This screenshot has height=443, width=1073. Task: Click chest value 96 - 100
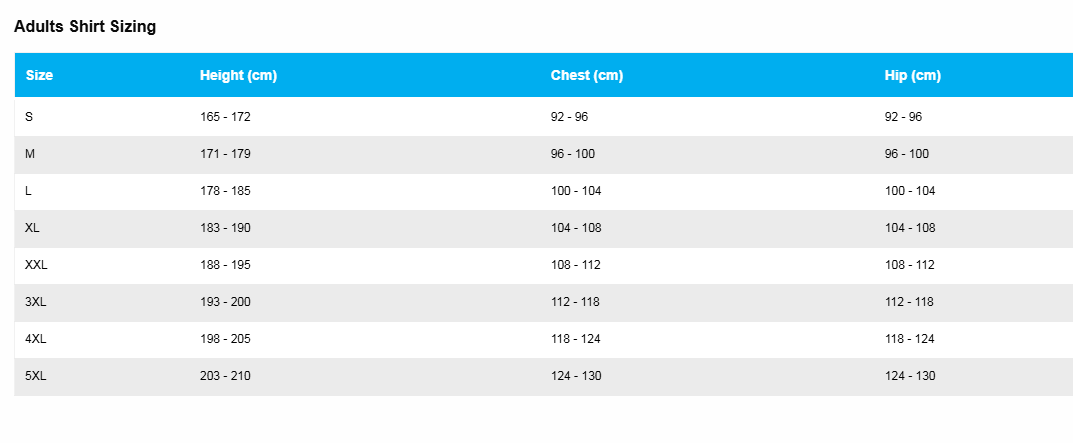(573, 154)
